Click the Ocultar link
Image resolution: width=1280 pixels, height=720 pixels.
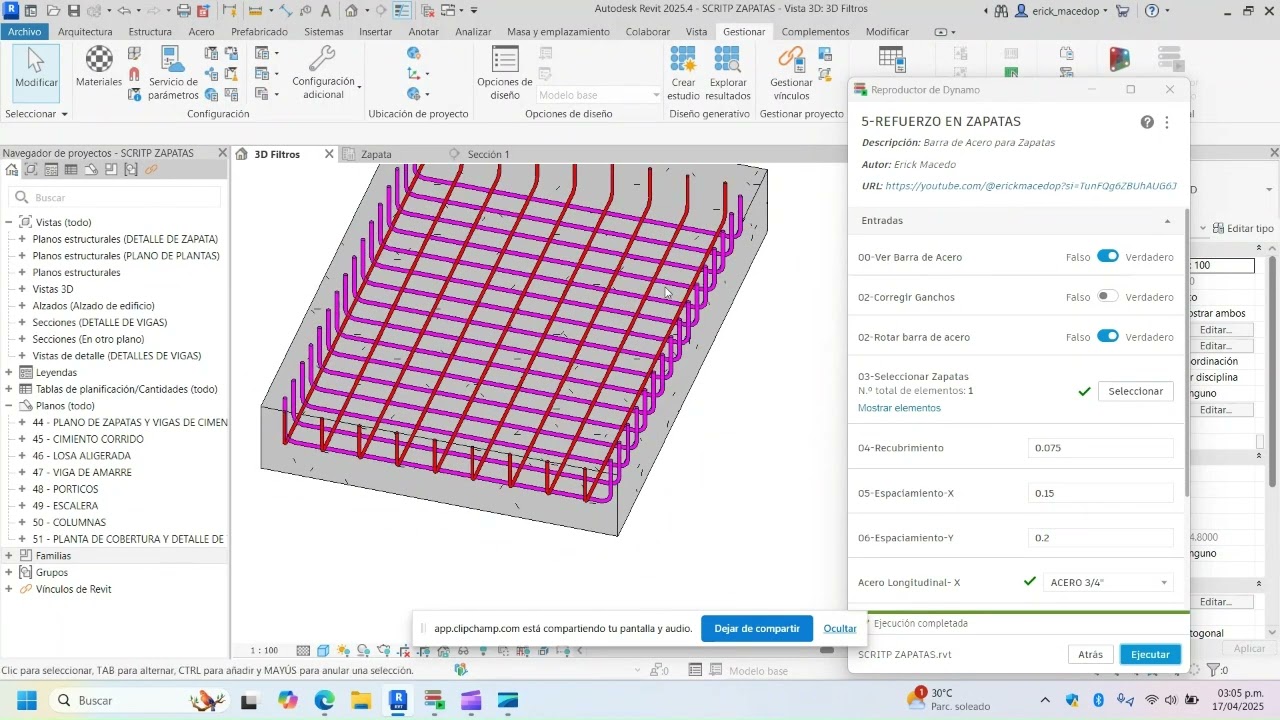coord(840,629)
